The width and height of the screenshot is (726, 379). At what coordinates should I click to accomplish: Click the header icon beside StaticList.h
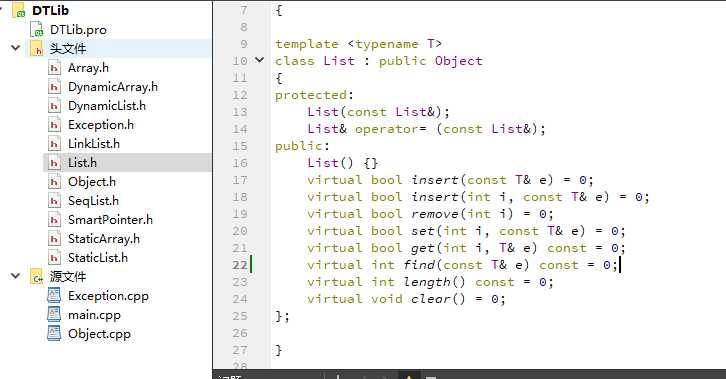[x=54, y=258]
